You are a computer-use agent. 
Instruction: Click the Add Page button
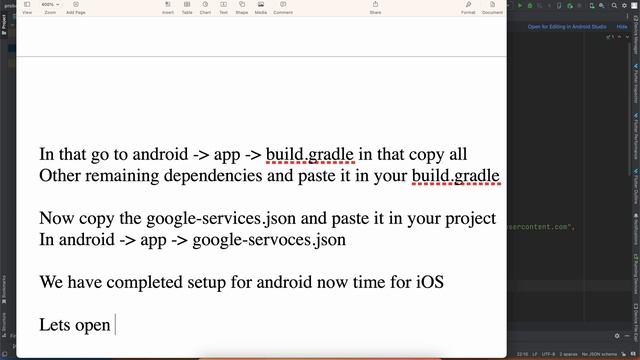pos(76,8)
